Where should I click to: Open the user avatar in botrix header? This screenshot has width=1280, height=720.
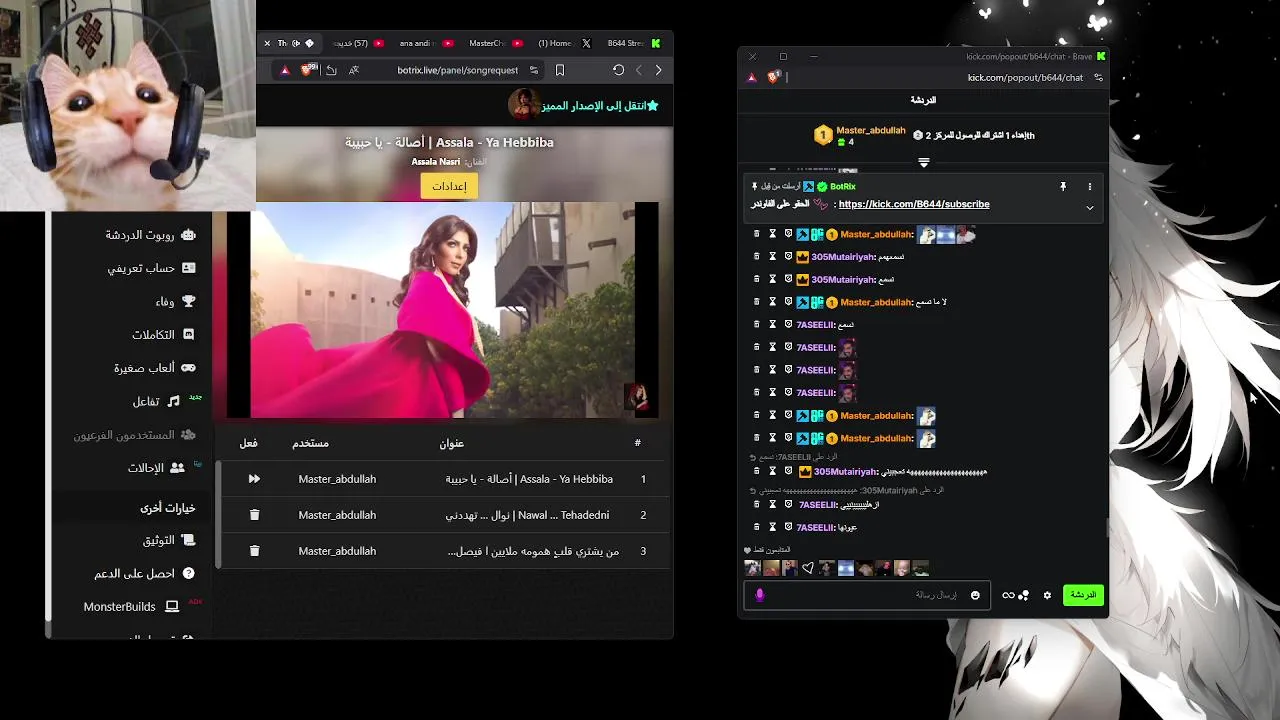point(524,104)
